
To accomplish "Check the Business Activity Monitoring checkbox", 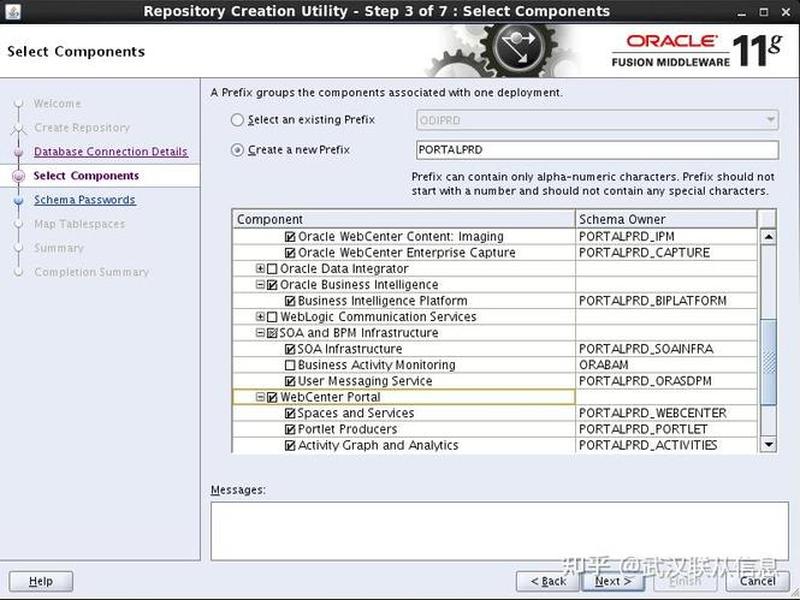I will 290,365.
